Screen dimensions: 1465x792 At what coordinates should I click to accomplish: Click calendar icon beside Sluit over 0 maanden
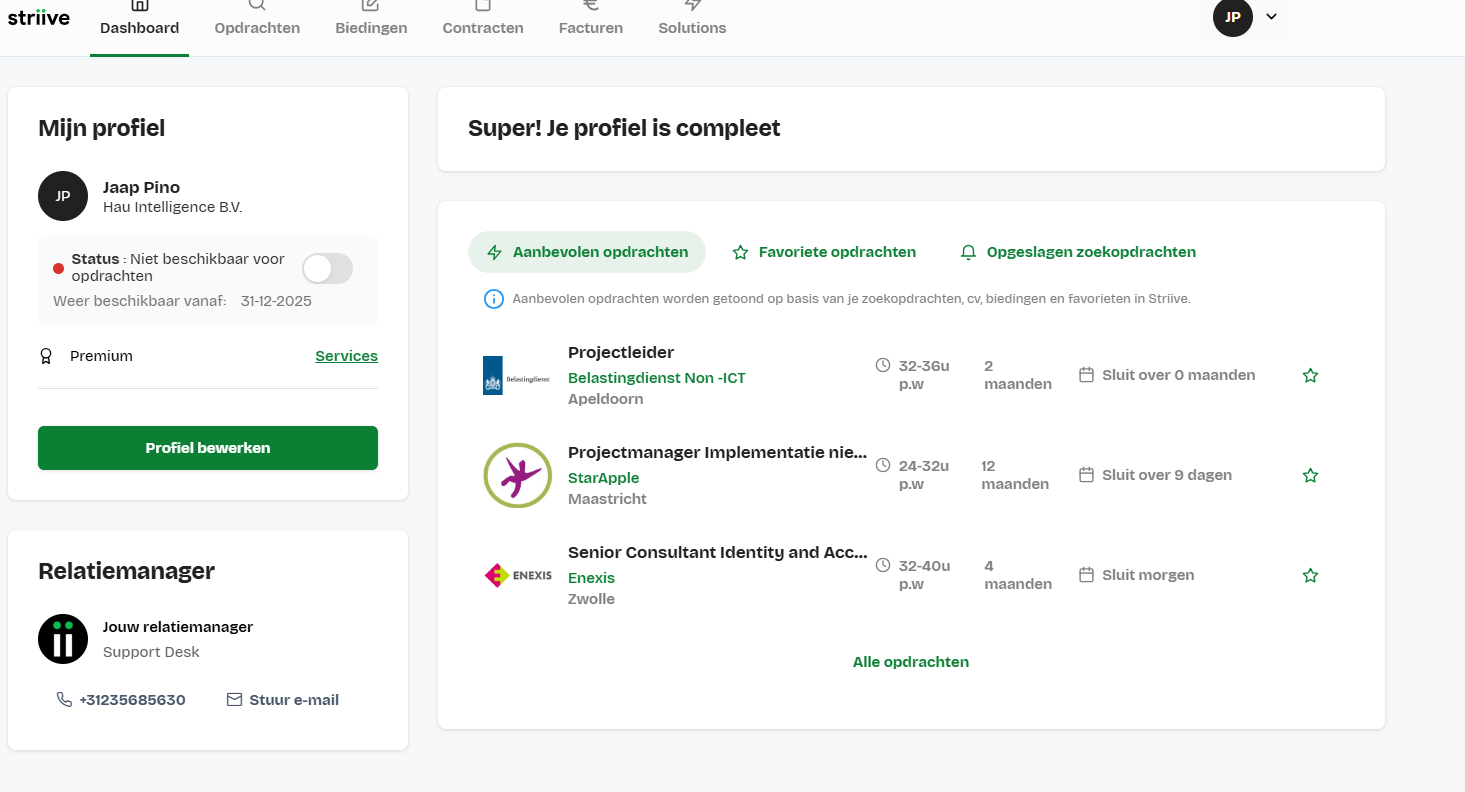(1086, 375)
